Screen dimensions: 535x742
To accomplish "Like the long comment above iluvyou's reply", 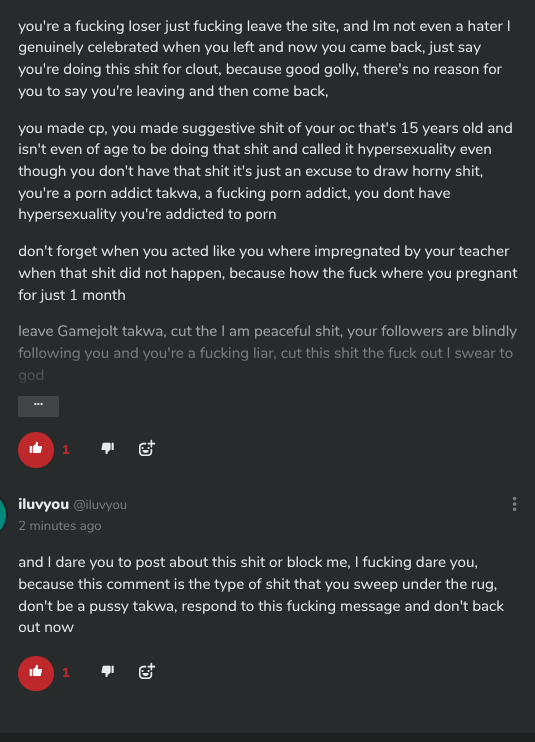I will point(36,449).
